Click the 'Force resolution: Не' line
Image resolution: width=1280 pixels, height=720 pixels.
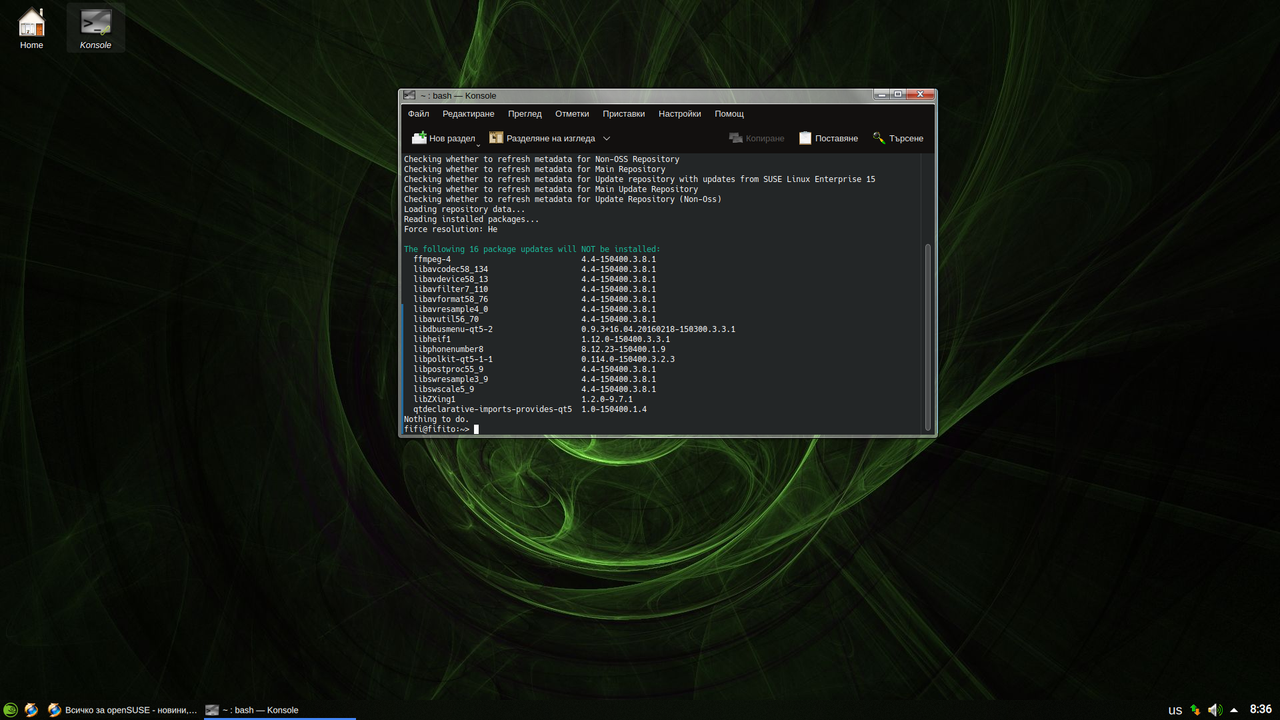(451, 229)
